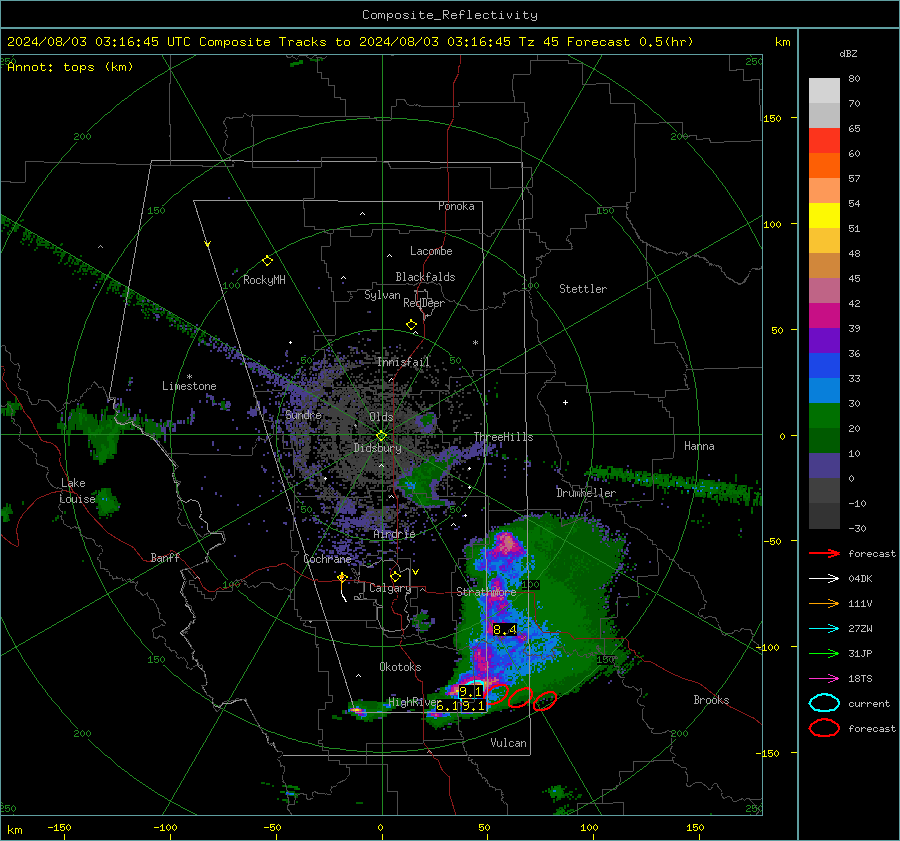This screenshot has width=900, height=841.
Task: Select the cyan 27ZW track arrow
Action: pos(824,629)
